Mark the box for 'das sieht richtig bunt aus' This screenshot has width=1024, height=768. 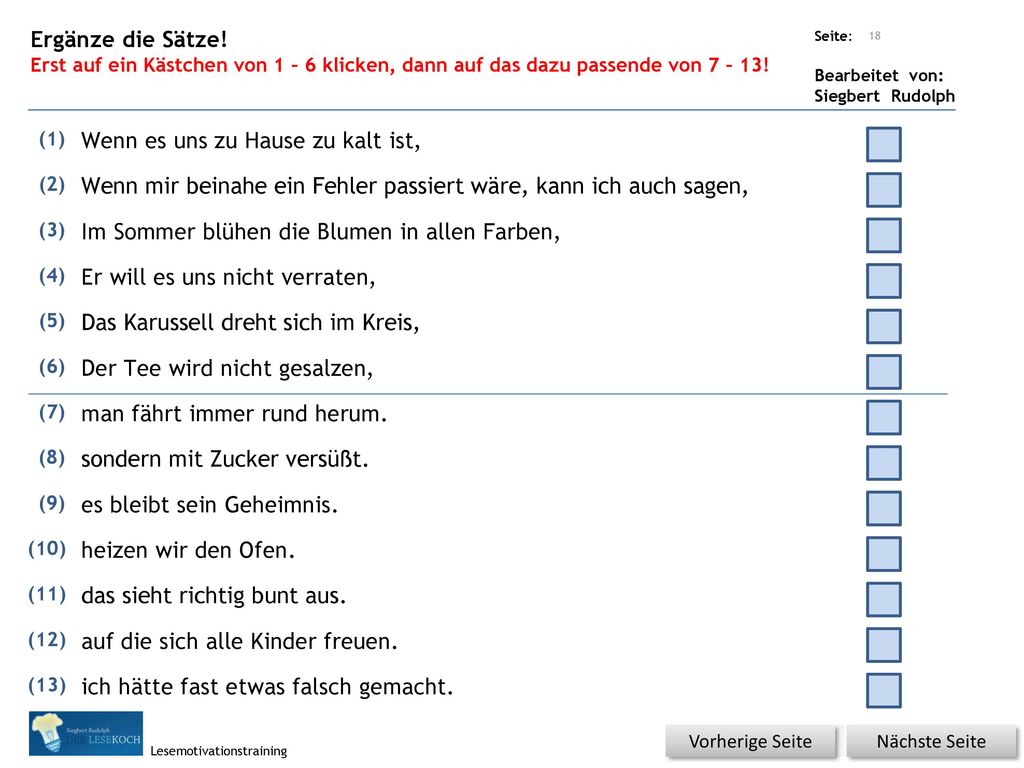884,599
